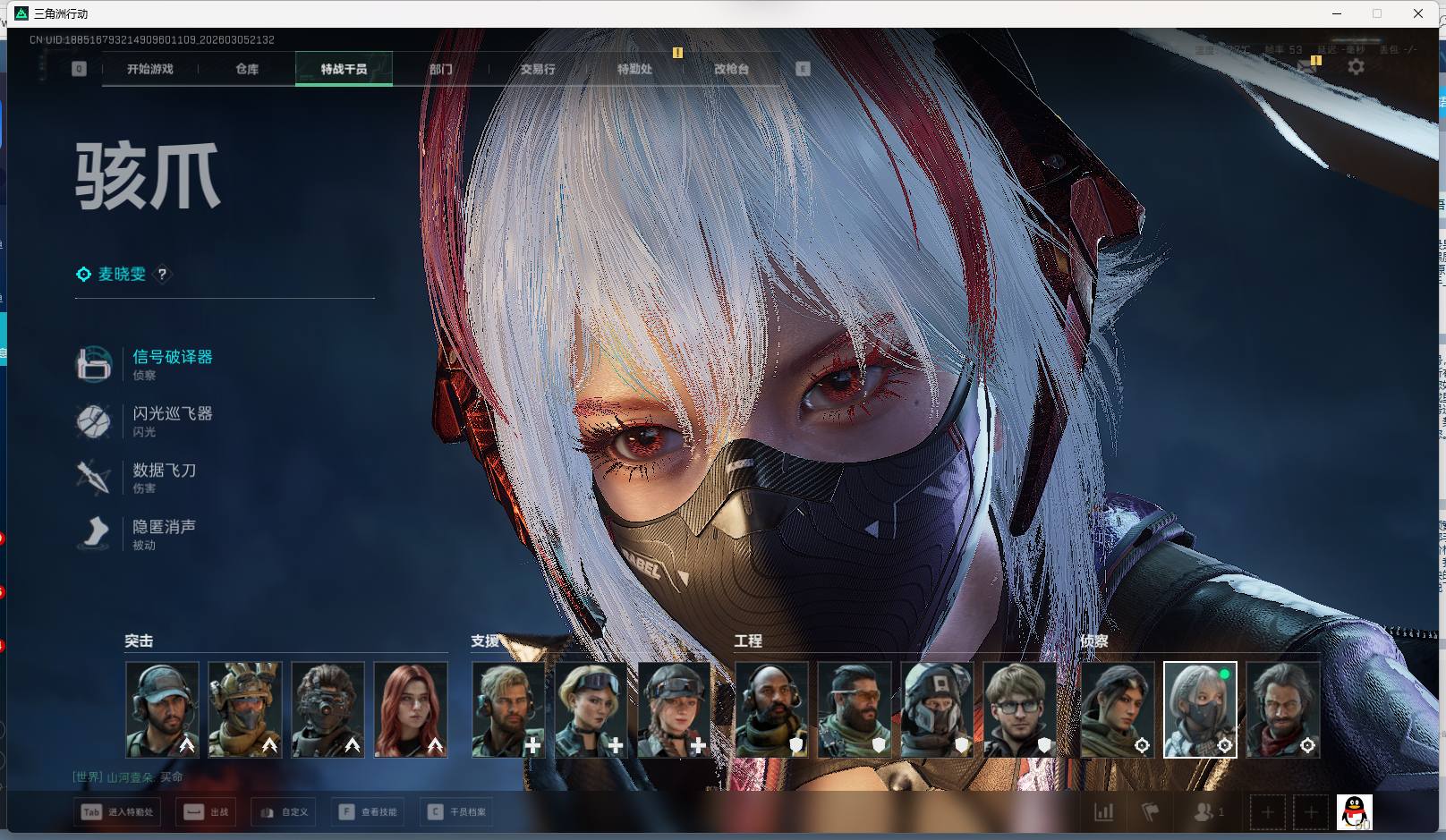Image resolution: width=1446 pixels, height=840 pixels.
Task: Select the bearded support operator with headset
Action: [508, 709]
